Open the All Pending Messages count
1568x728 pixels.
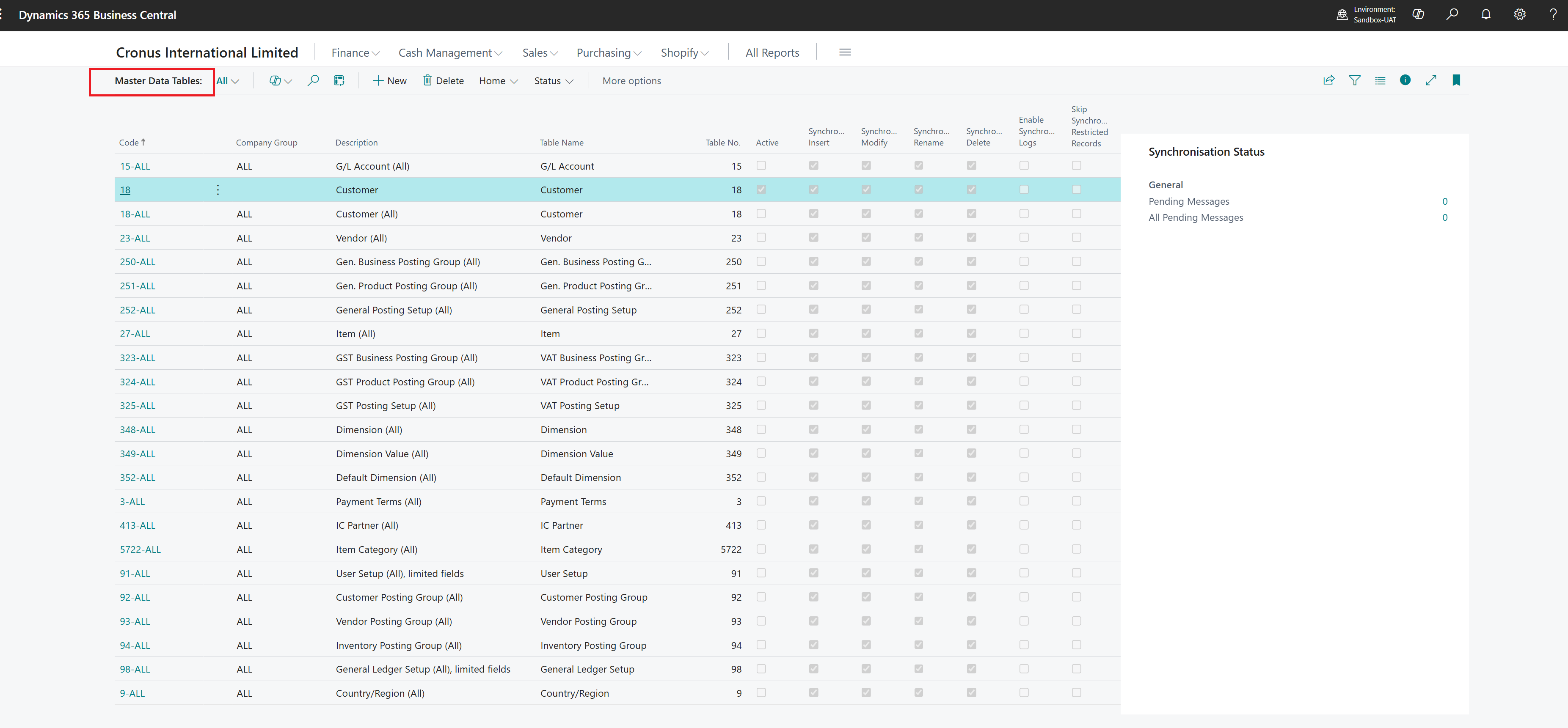tap(1444, 217)
